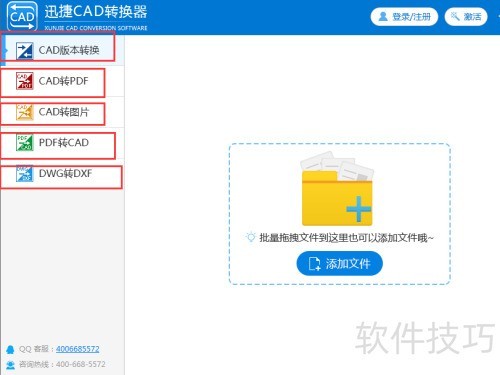Select the CAD版本转换 menu label
The width and height of the screenshot is (500, 375).
[x=69, y=50]
